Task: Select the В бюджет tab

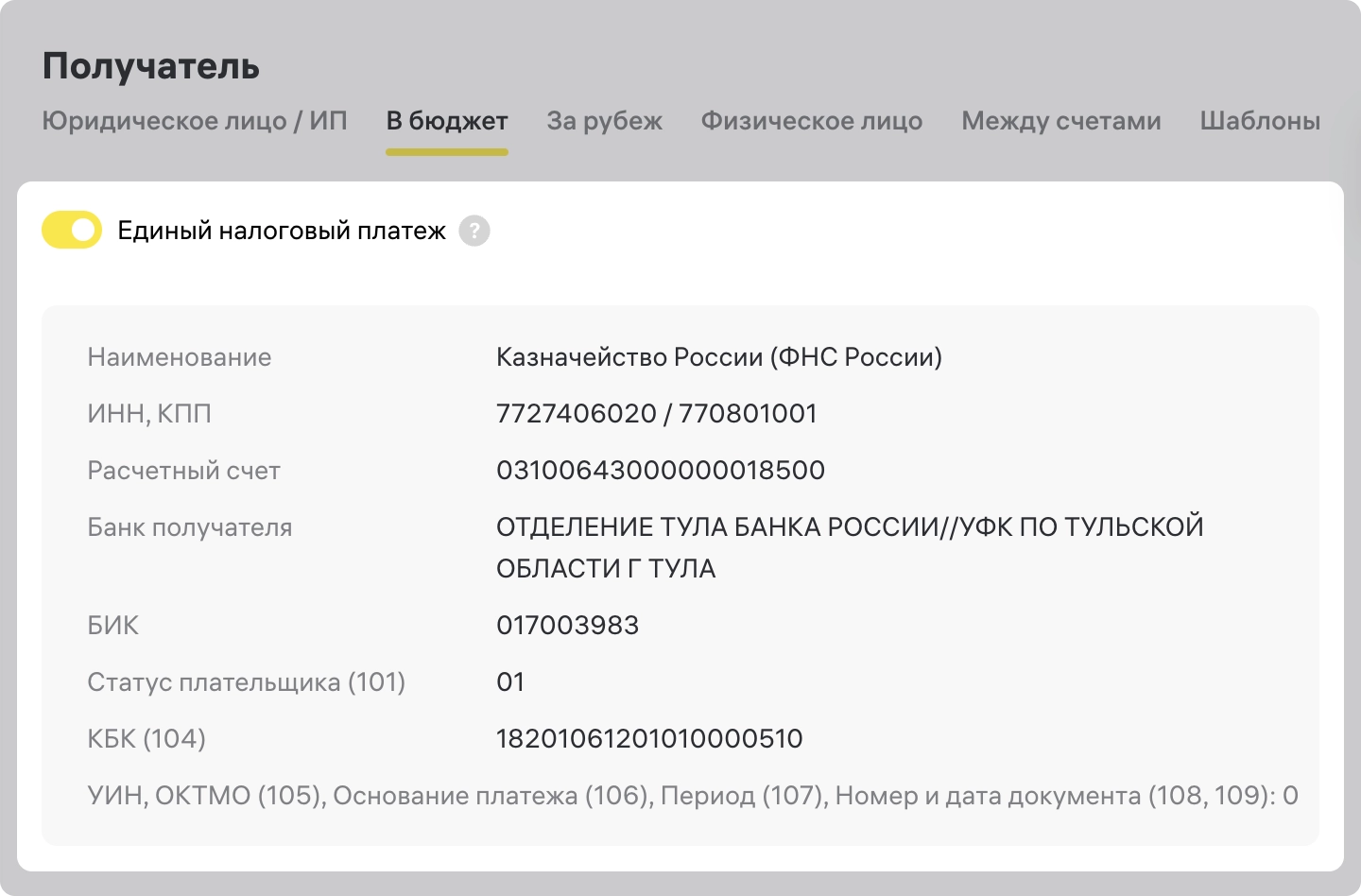Action: click(447, 121)
